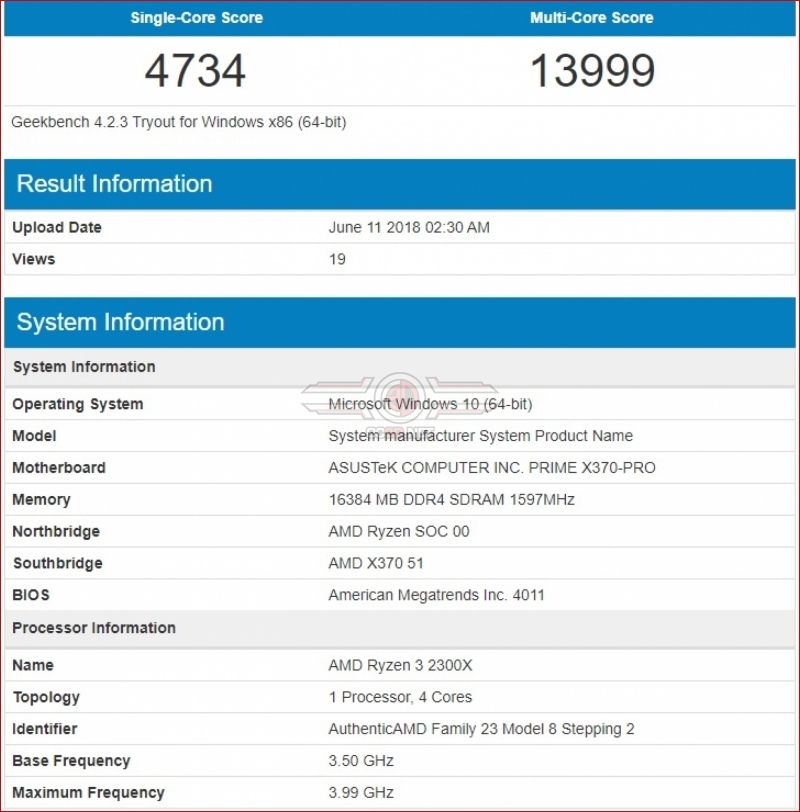This screenshot has height=812, width=800.
Task: Select the value "1 Processor, 4 Cores"
Action: [400, 697]
